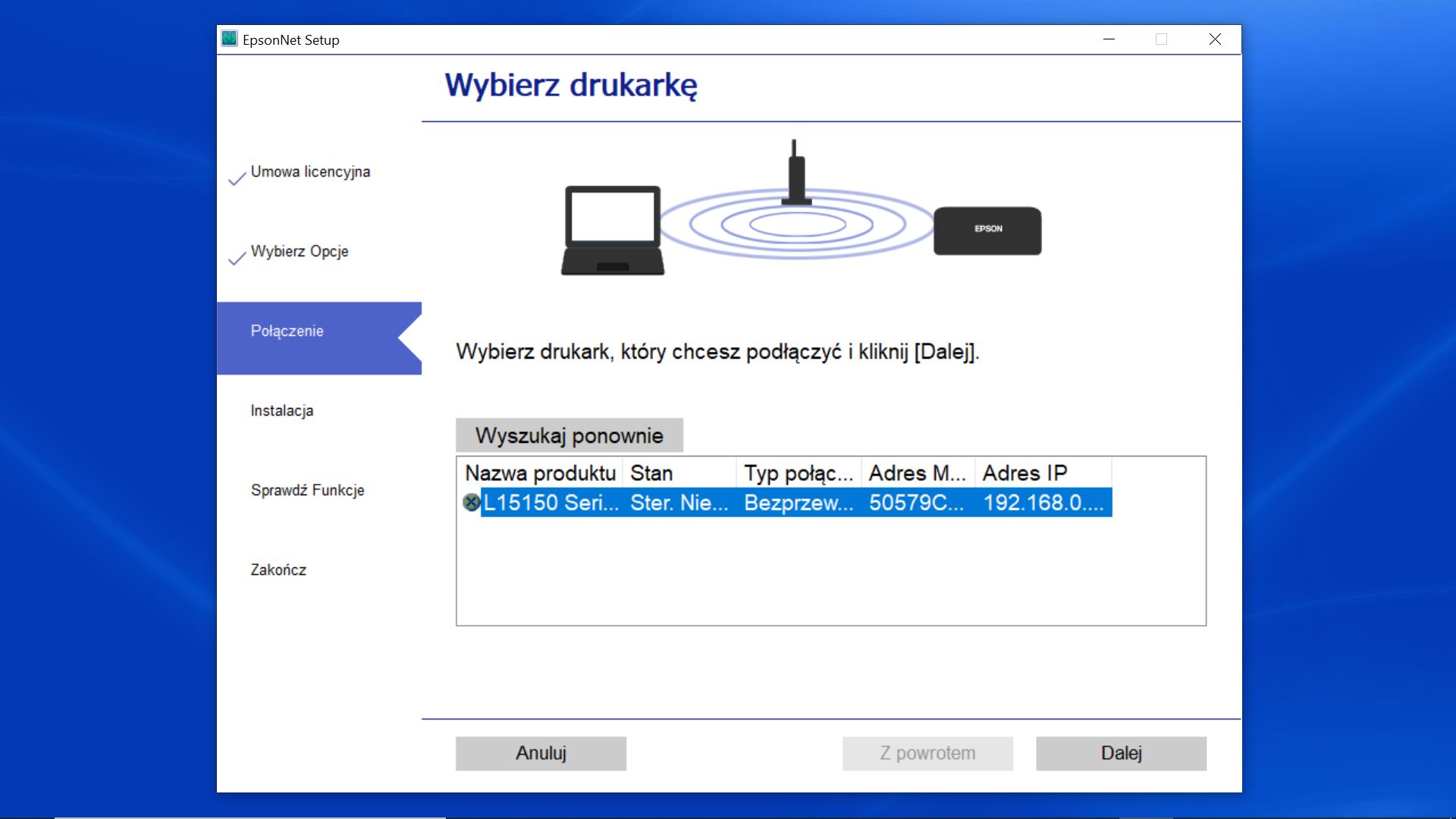This screenshot has width=1456, height=819.
Task: Click the checkmark next to Wybierz Opcje
Action: coord(235,259)
